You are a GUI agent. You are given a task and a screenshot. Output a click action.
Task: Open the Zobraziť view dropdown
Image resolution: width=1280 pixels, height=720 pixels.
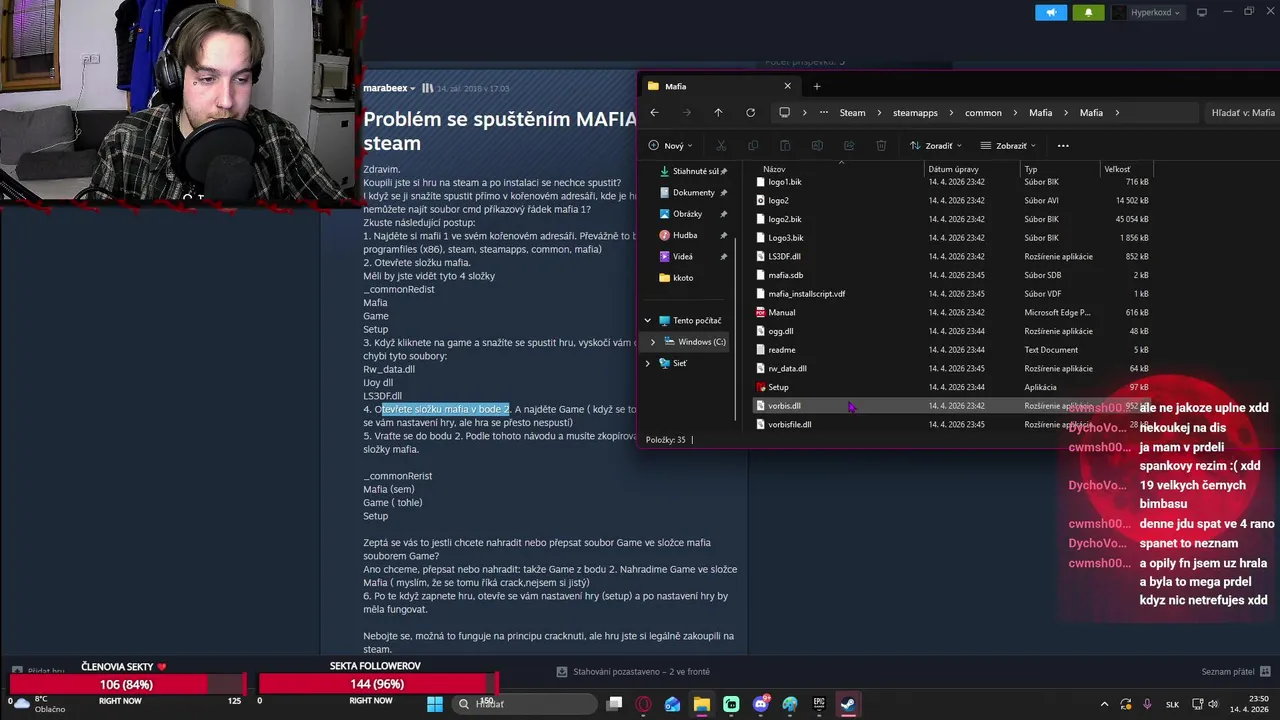click(1009, 146)
